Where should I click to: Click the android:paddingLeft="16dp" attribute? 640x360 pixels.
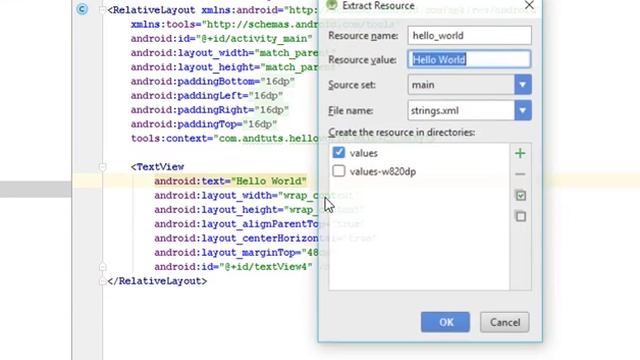pos(207,96)
